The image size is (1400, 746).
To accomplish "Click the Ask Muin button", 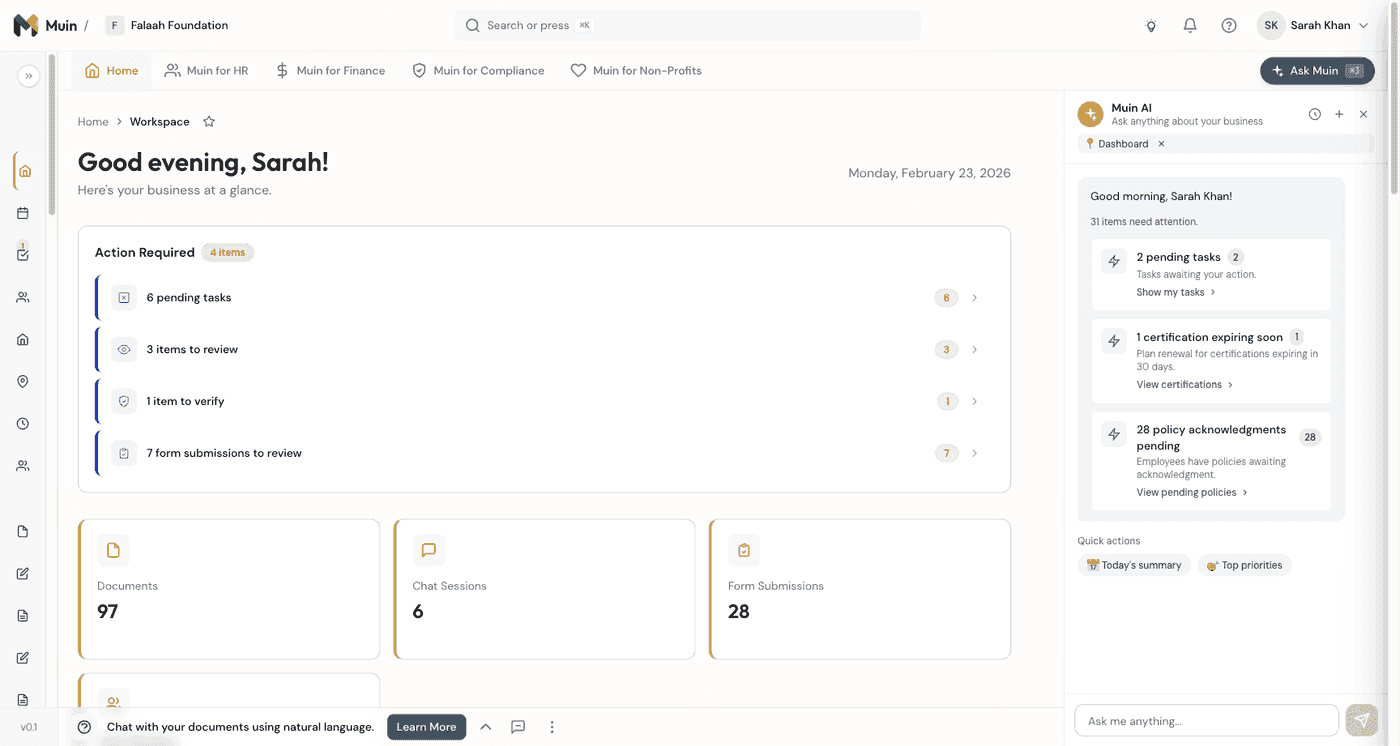I will point(1317,70).
